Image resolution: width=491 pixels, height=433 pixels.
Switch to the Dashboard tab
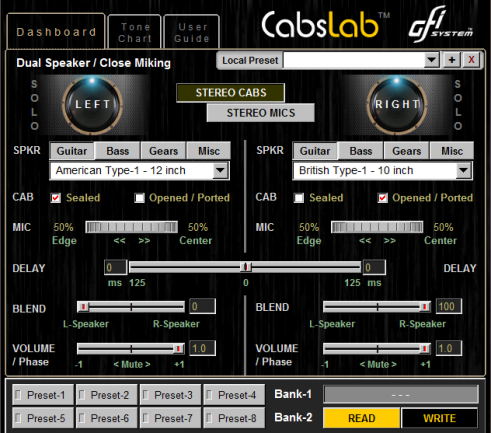[56, 32]
